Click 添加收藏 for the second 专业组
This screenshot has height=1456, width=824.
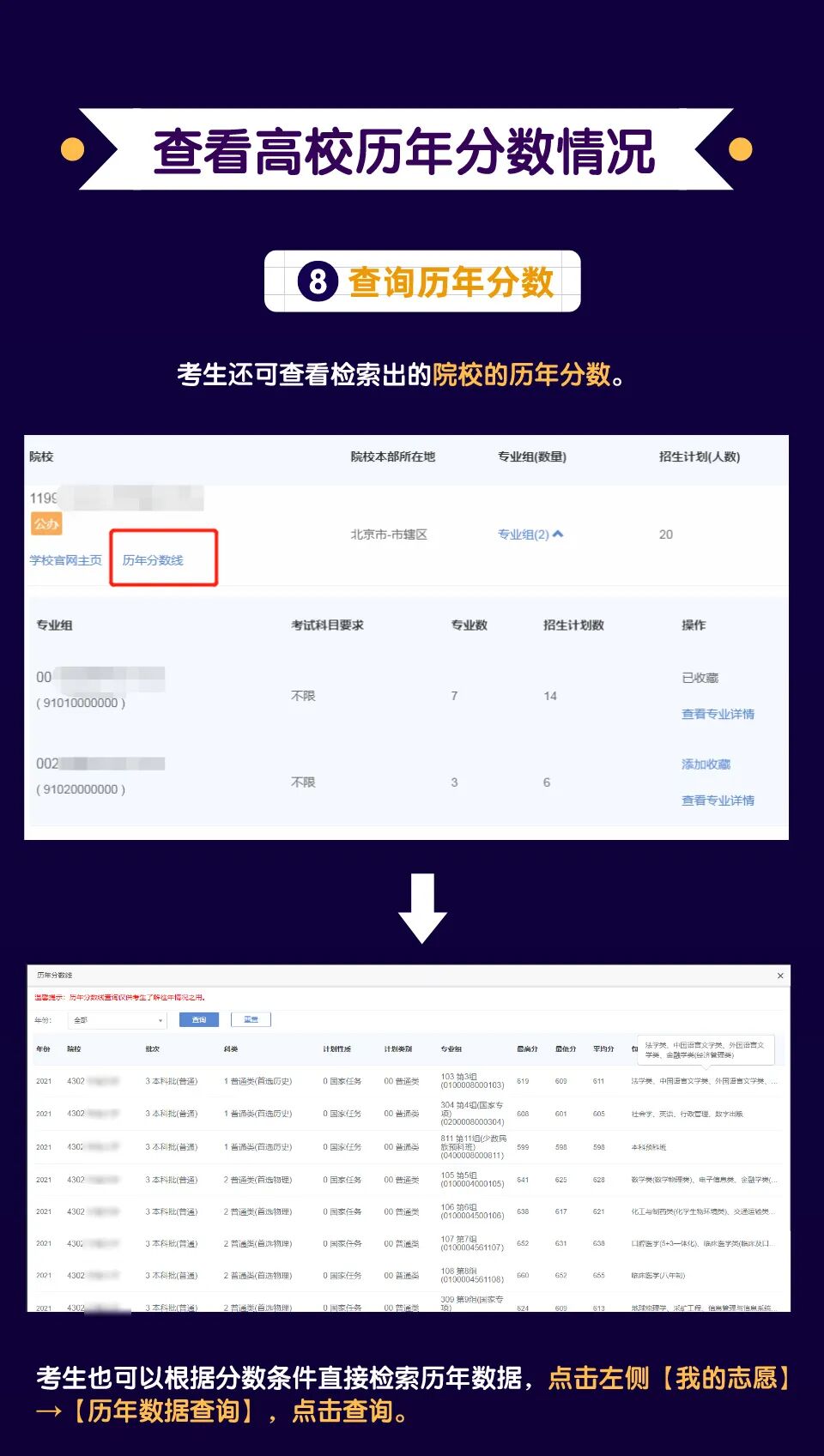pos(706,764)
